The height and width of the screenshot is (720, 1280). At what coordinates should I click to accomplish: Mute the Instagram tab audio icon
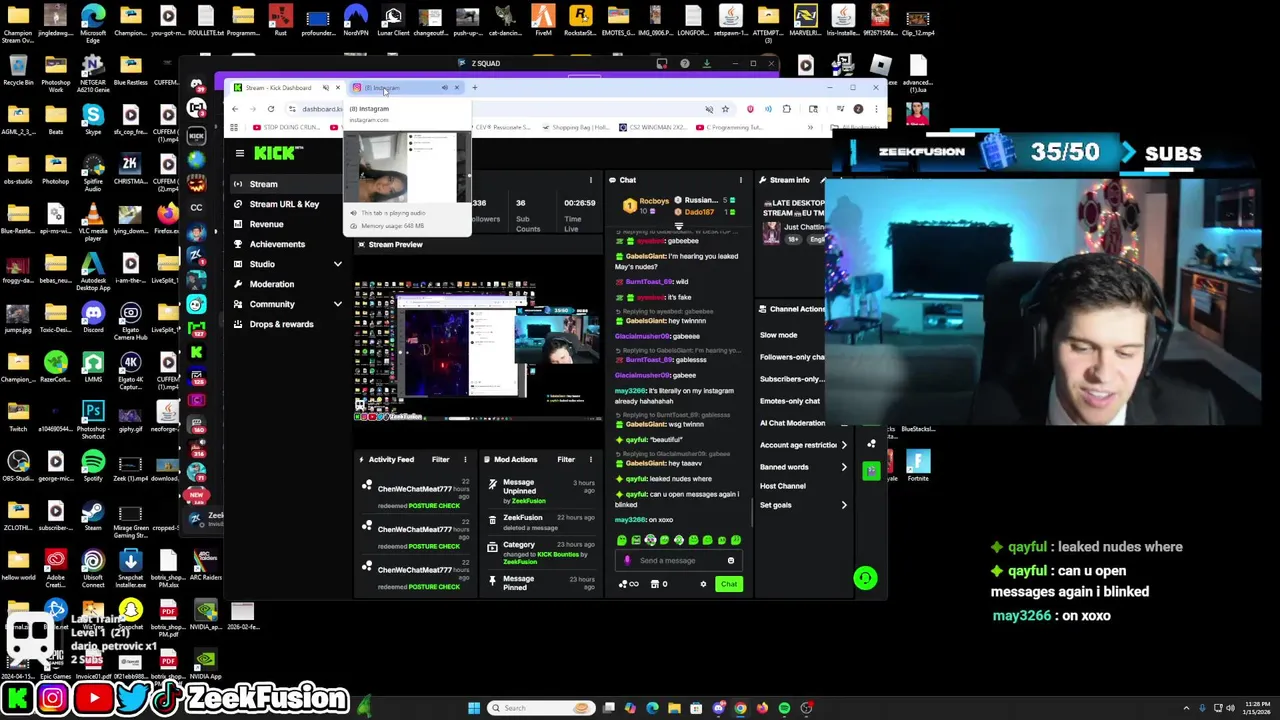tap(444, 88)
